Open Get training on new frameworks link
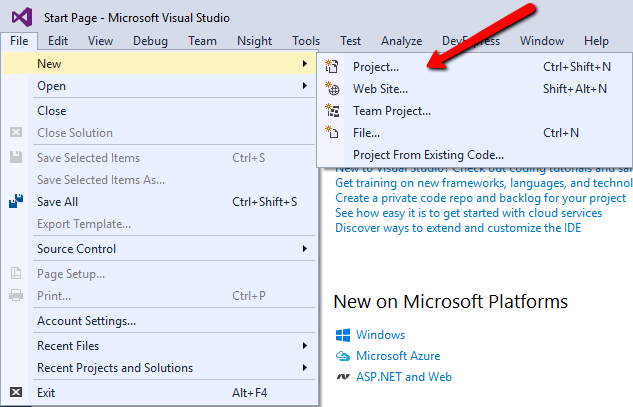633x407 pixels. pos(484,183)
